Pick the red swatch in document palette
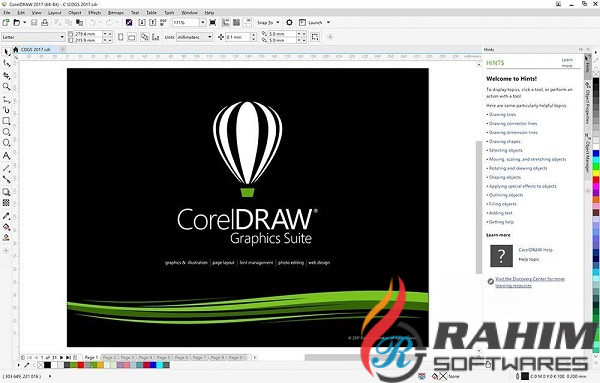Image resolution: width=600 pixels, height=383 pixels. [x=80, y=365]
